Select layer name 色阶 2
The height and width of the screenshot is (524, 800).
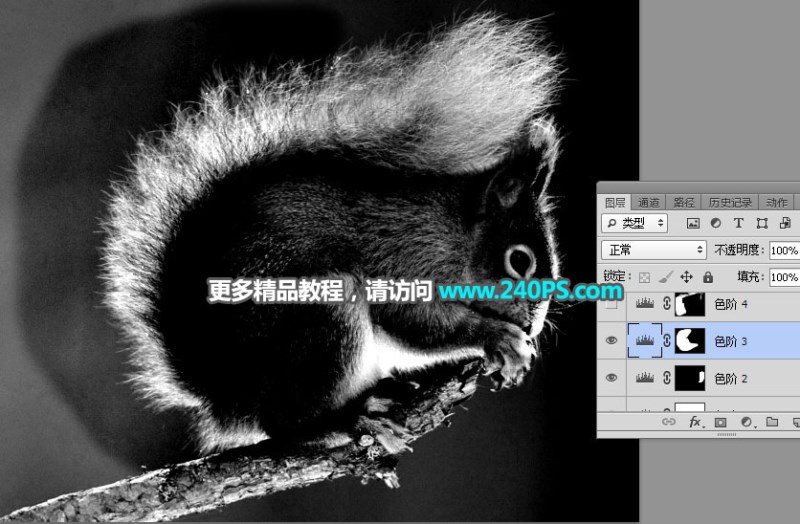pyautogui.click(x=731, y=379)
